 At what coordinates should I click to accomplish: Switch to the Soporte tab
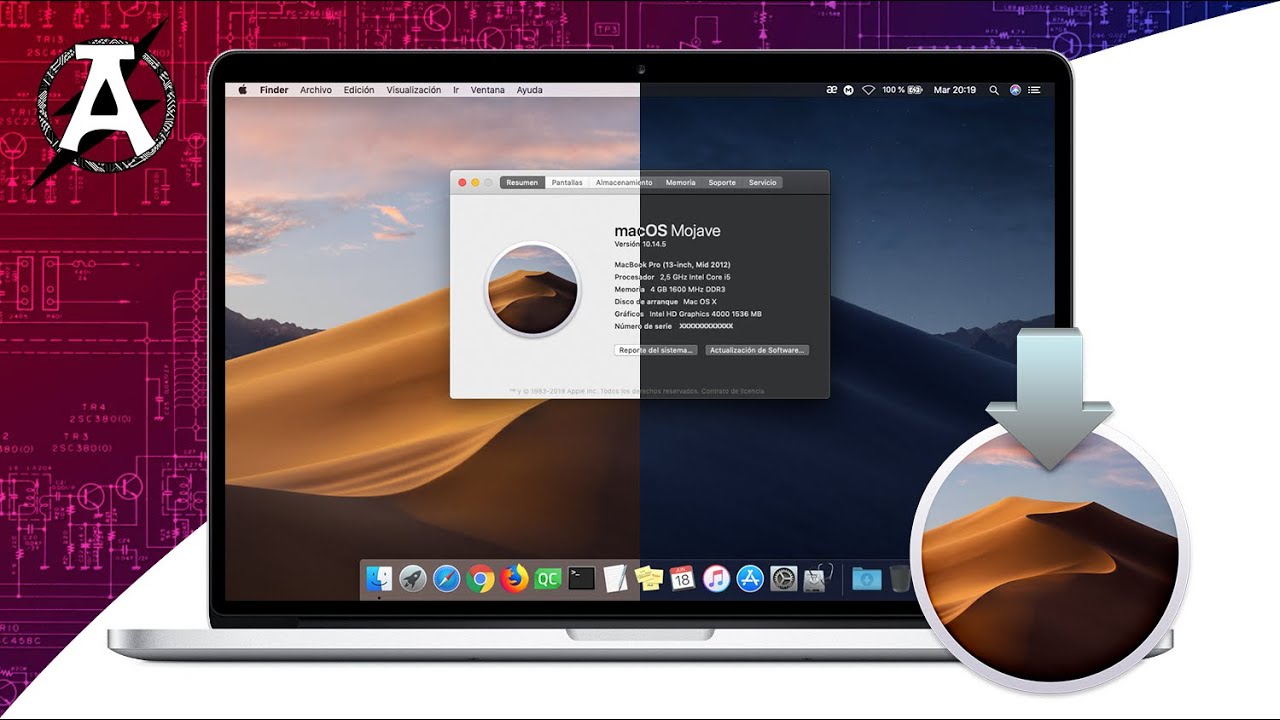click(x=722, y=183)
